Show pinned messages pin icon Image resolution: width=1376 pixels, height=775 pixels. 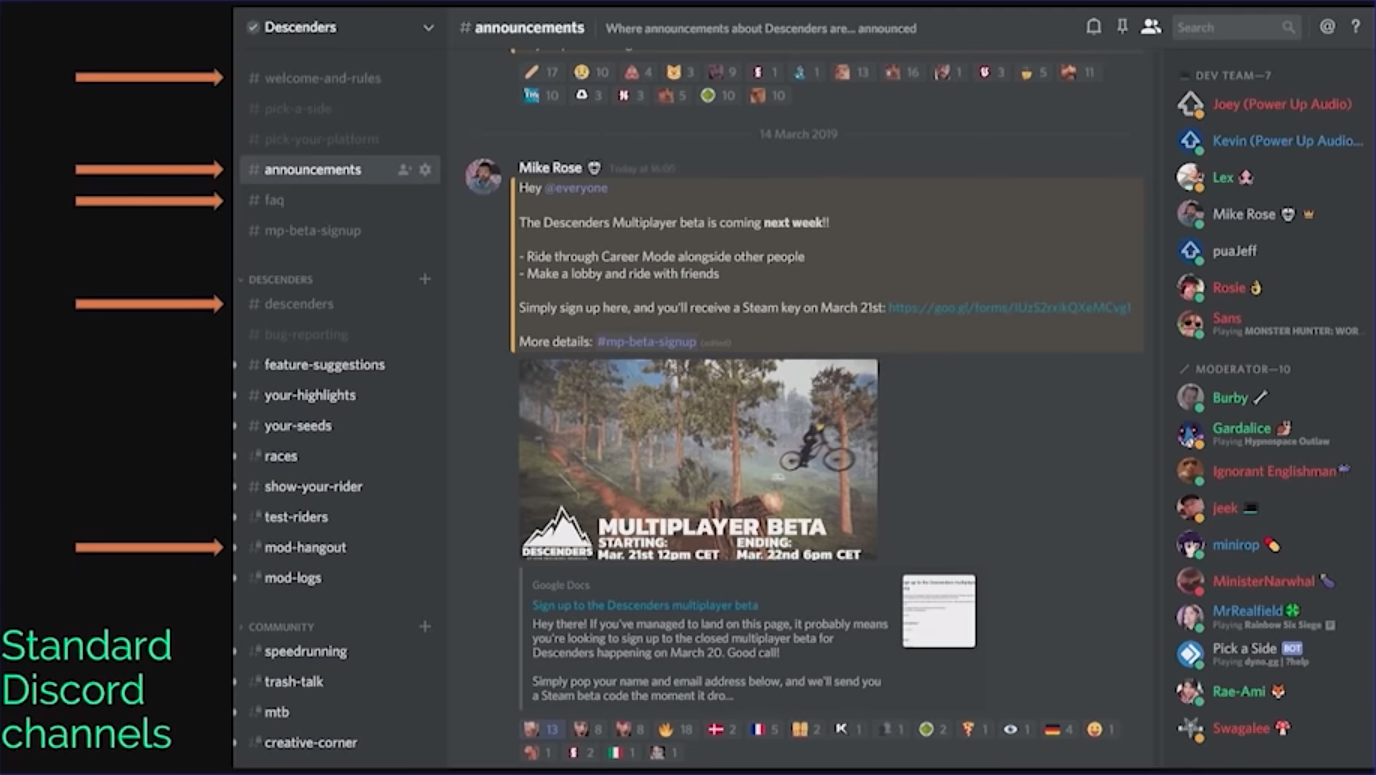[x=1122, y=27]
